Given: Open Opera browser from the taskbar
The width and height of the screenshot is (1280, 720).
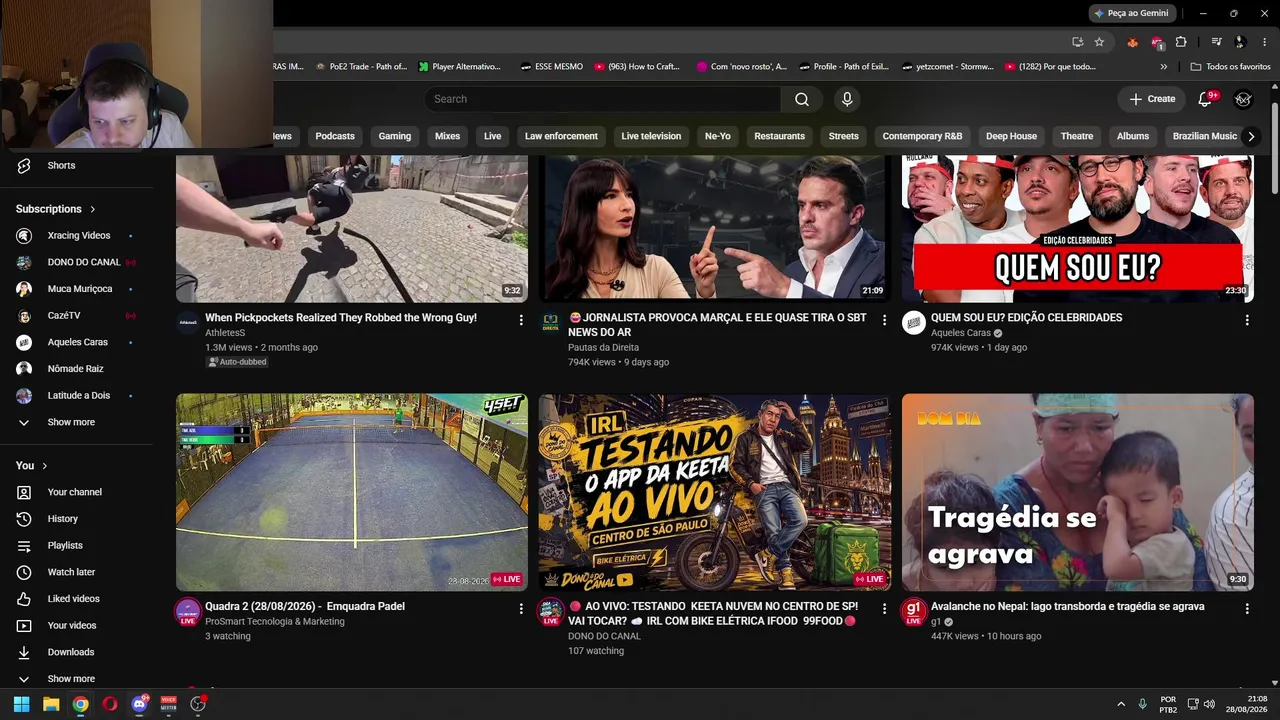Looking at the screenshot, I should click(x=109, y=704).
